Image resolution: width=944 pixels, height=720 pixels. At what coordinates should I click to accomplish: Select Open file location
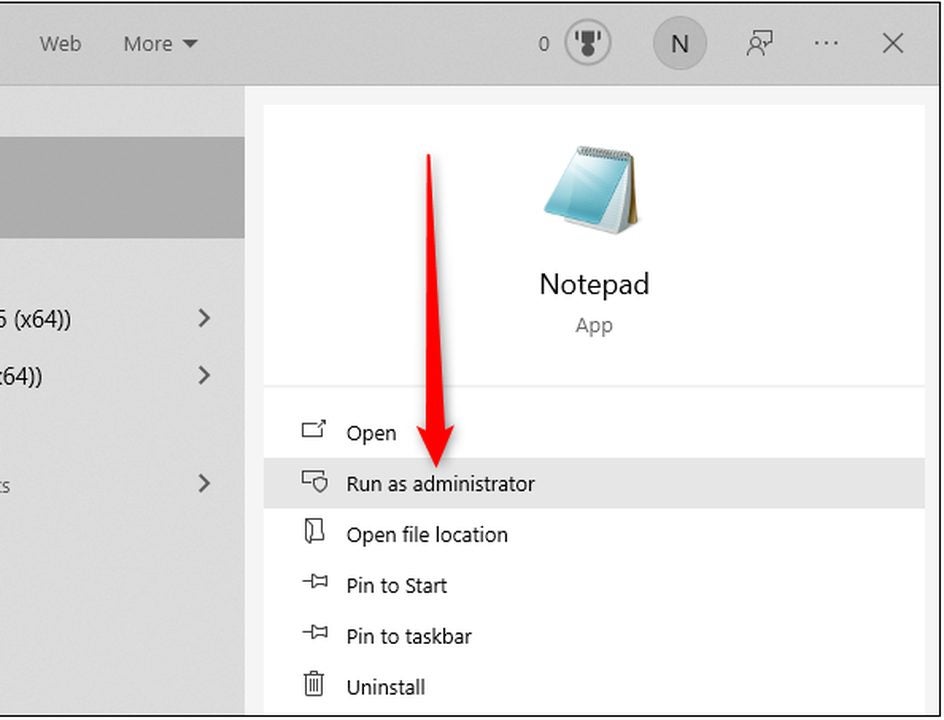click(x=594, y=535)
